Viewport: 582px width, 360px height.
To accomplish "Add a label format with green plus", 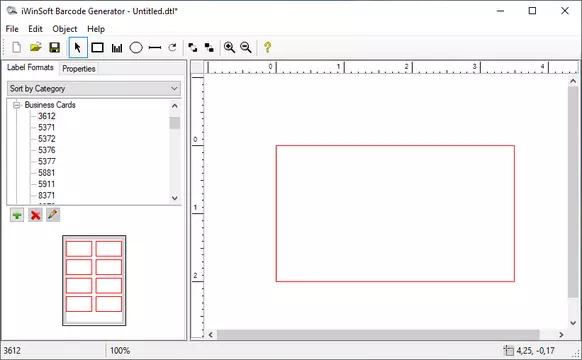I will 17,215.
